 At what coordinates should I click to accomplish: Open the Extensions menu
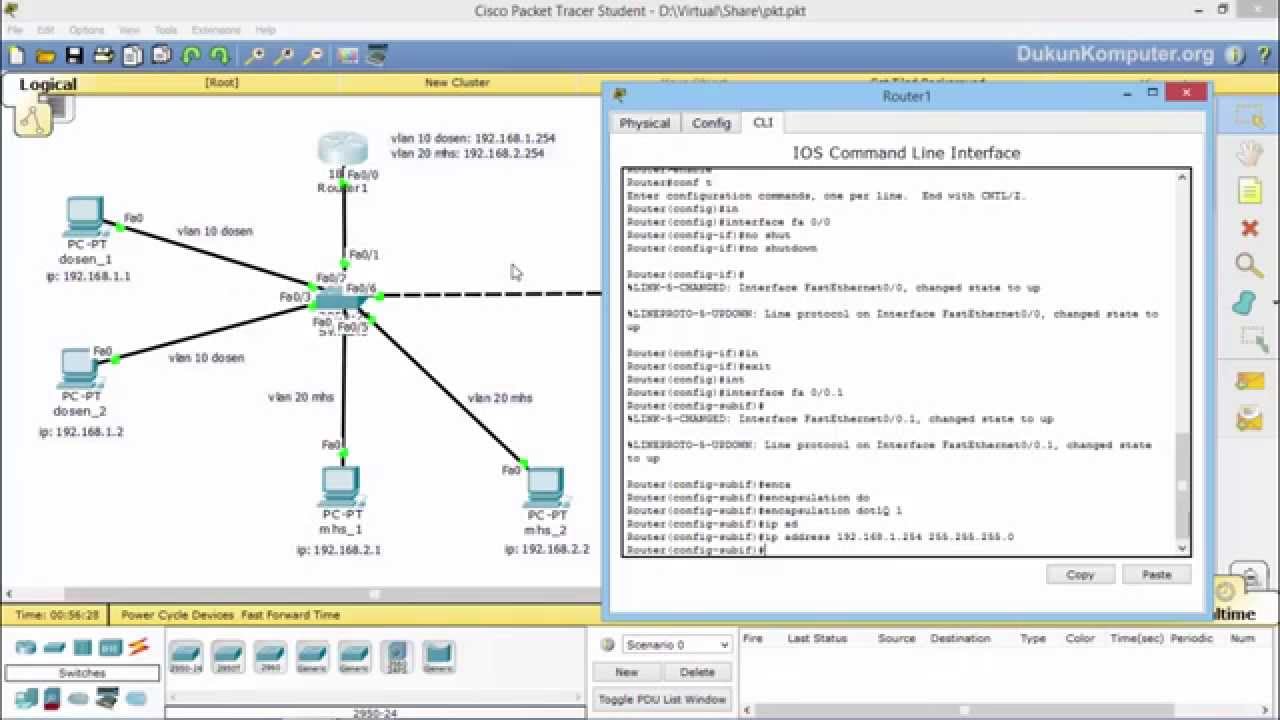[x=216, y=30]
